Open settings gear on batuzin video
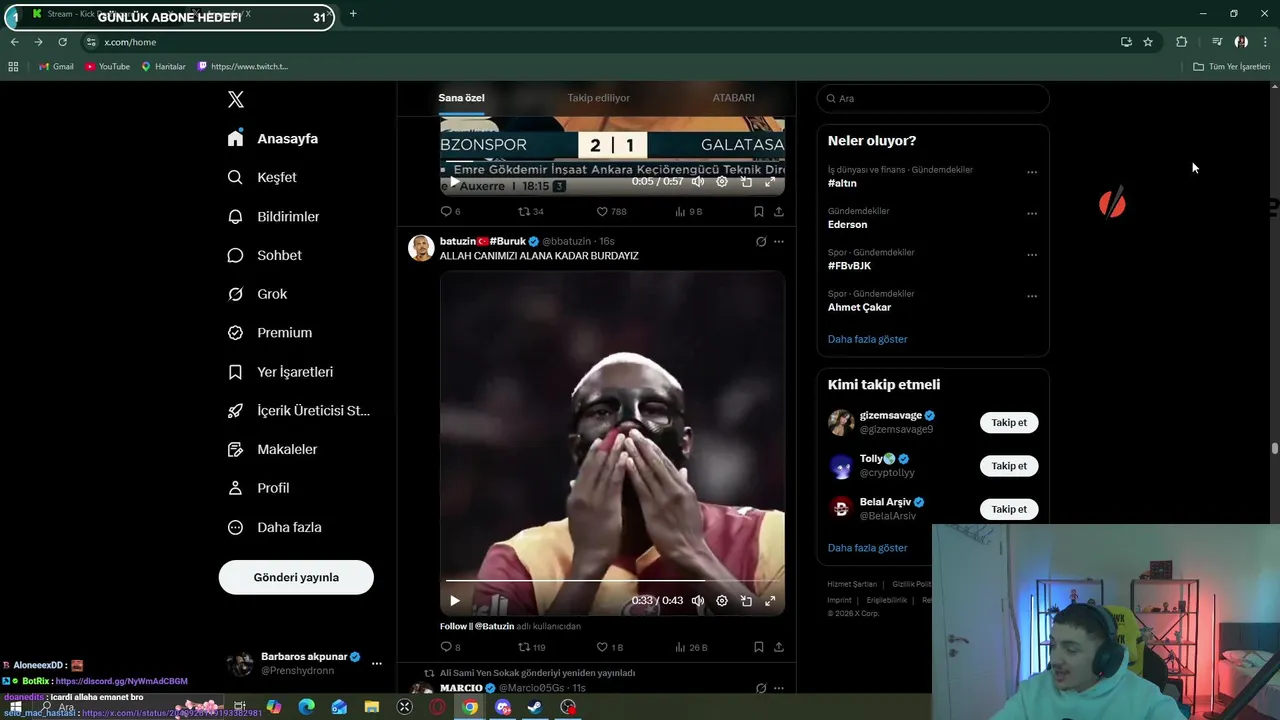This screenshot has height=720, width=1280. point(722,601)
